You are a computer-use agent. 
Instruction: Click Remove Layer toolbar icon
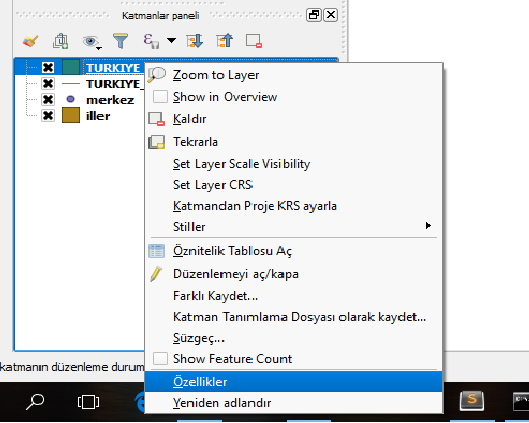coord(254,41)
